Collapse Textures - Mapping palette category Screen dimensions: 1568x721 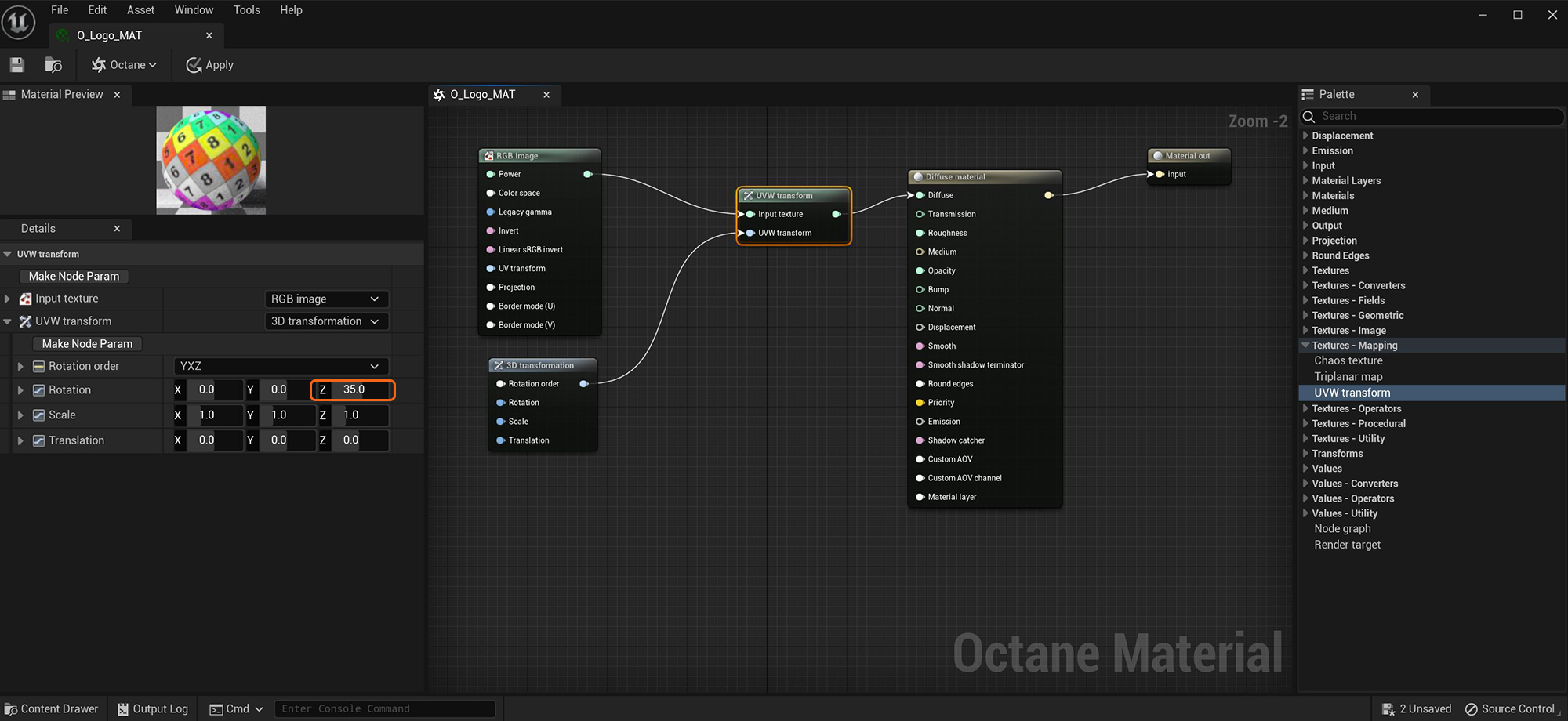click(1305, 346)
